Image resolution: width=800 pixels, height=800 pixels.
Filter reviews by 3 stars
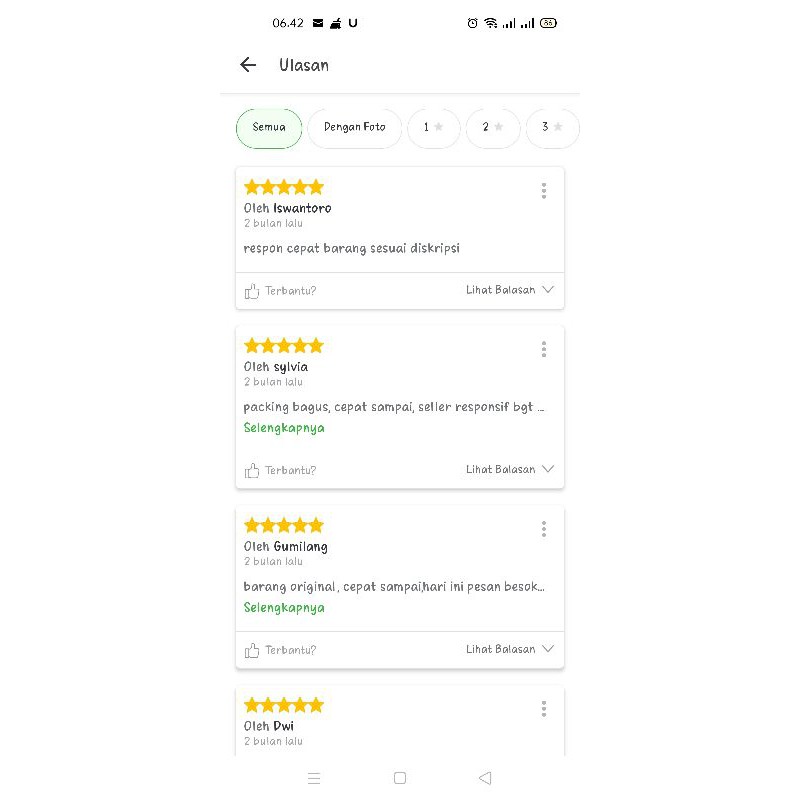[552, 128]
